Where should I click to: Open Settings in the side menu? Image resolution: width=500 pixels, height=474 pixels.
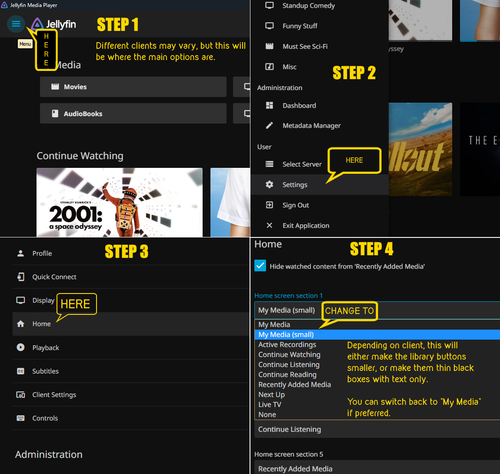tap(320, 185)
